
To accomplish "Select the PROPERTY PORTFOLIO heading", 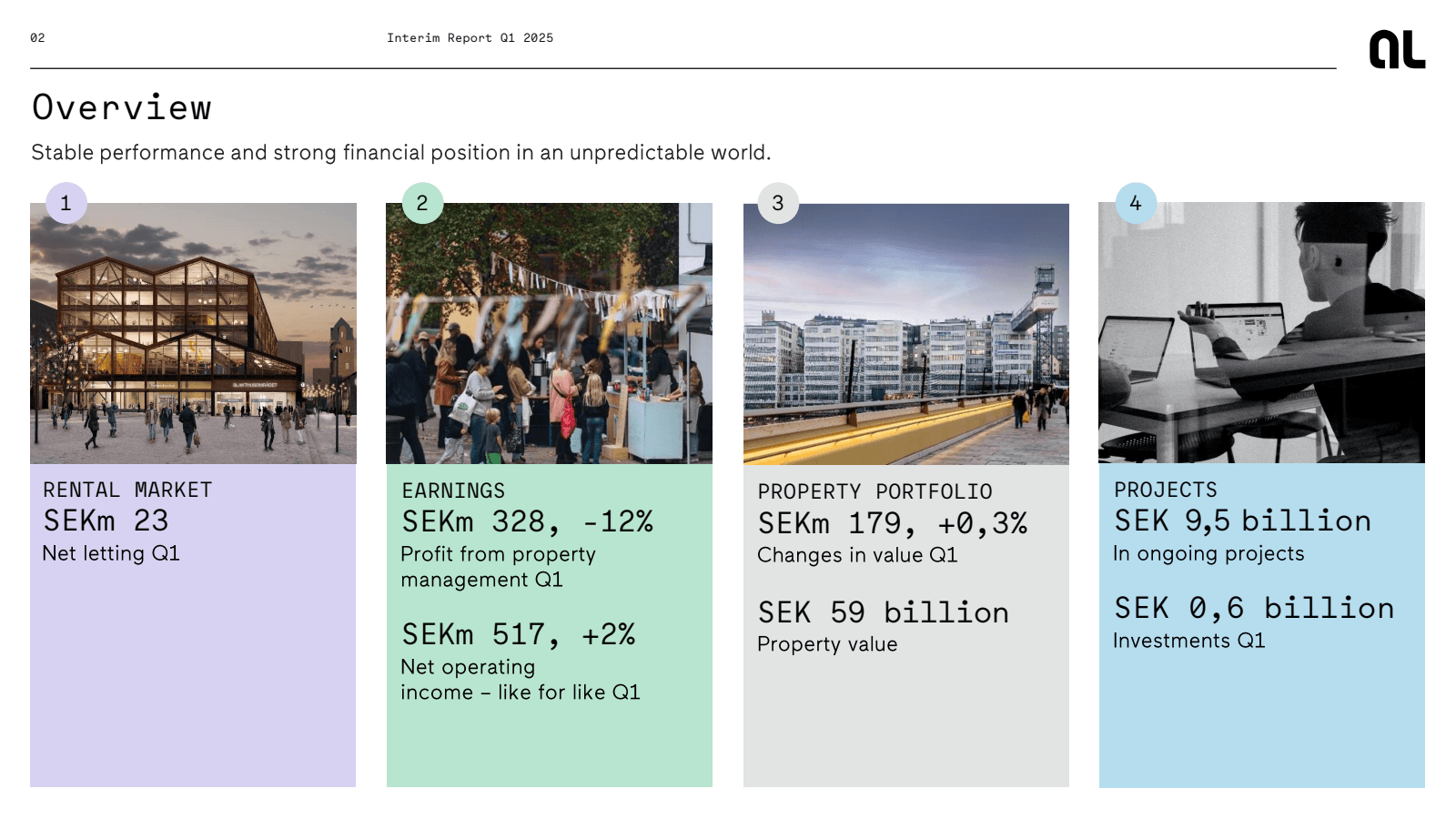I will pos(875,491).
